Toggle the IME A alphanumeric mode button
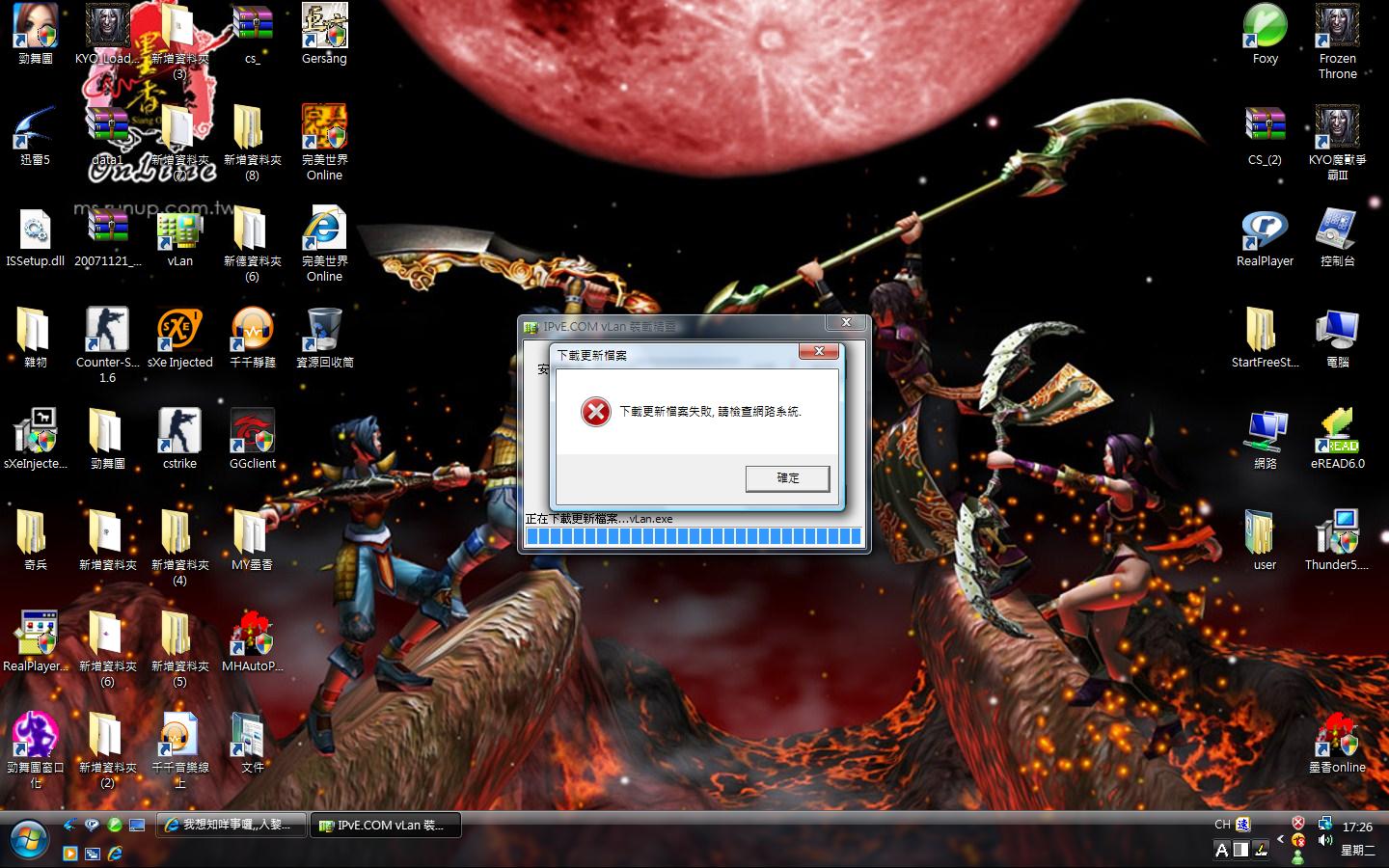Screen dimensions: 1389x868 pyautogui.click(x=1222, y=850)
